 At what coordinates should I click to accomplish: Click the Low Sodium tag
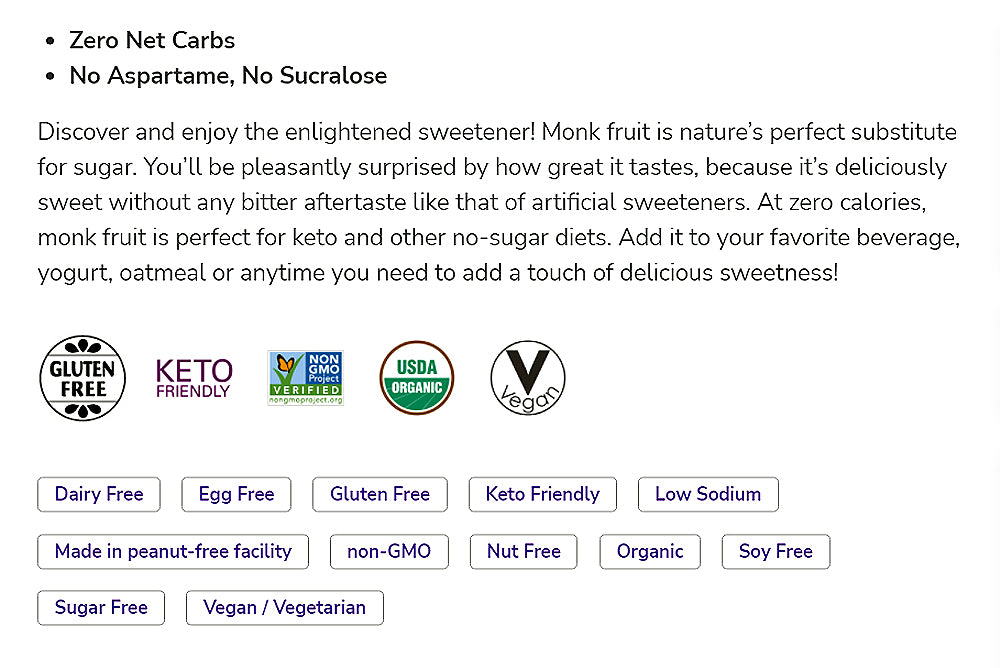(x=708, y=494)
